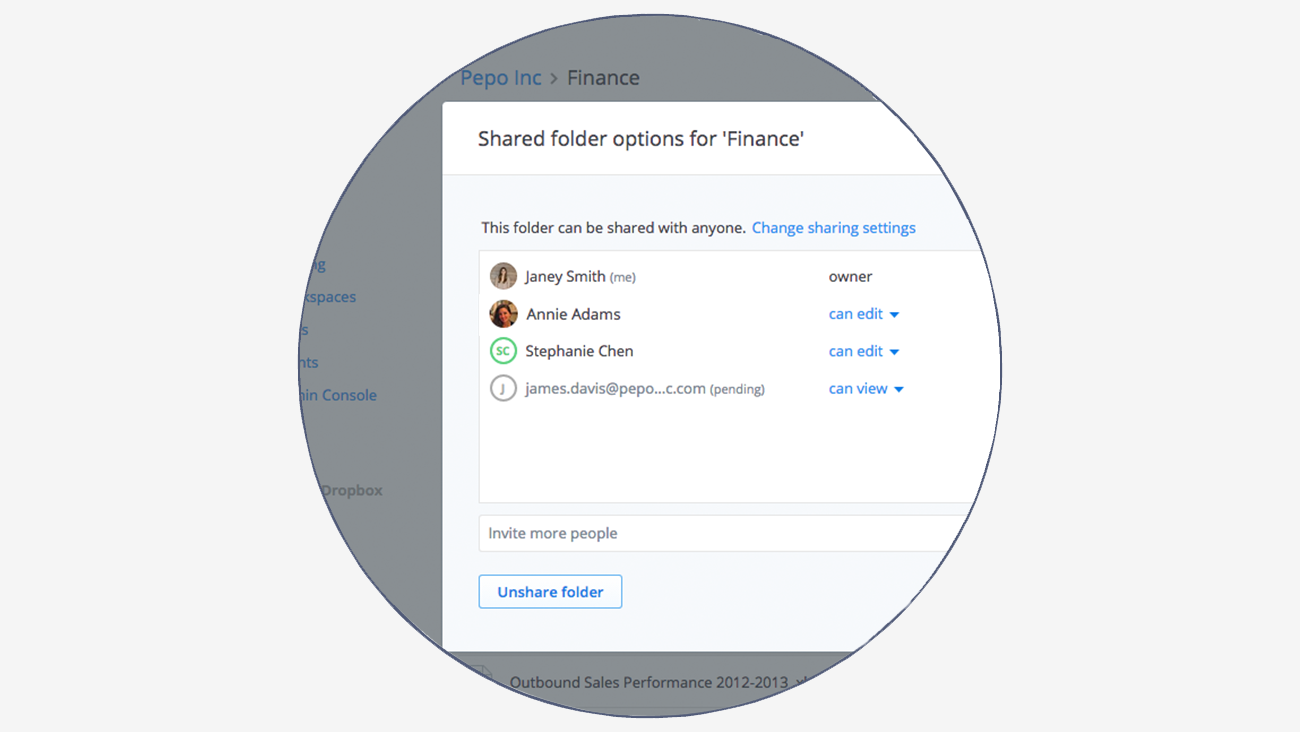The image size is (1300, 732).
Task: Select the Stephanie Chen name entry
Action: [x=579, y=351]
